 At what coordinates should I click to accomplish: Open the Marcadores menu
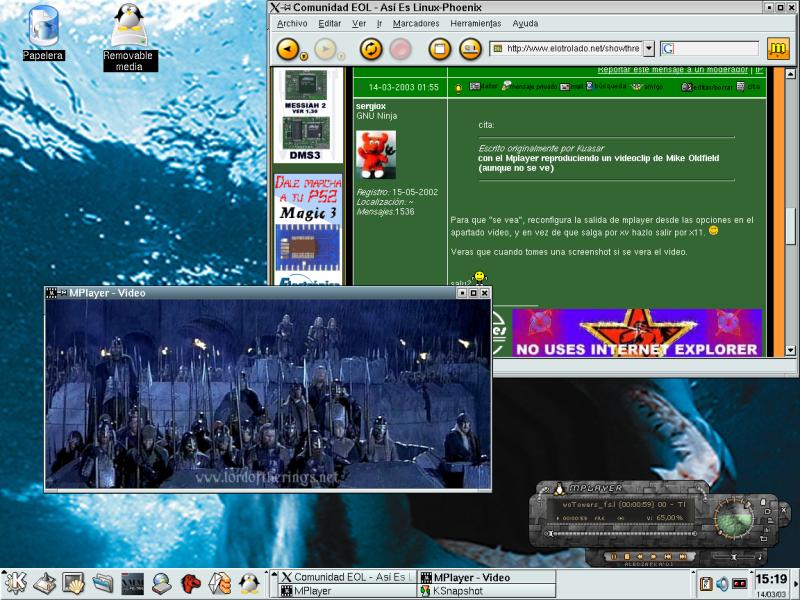415,23
